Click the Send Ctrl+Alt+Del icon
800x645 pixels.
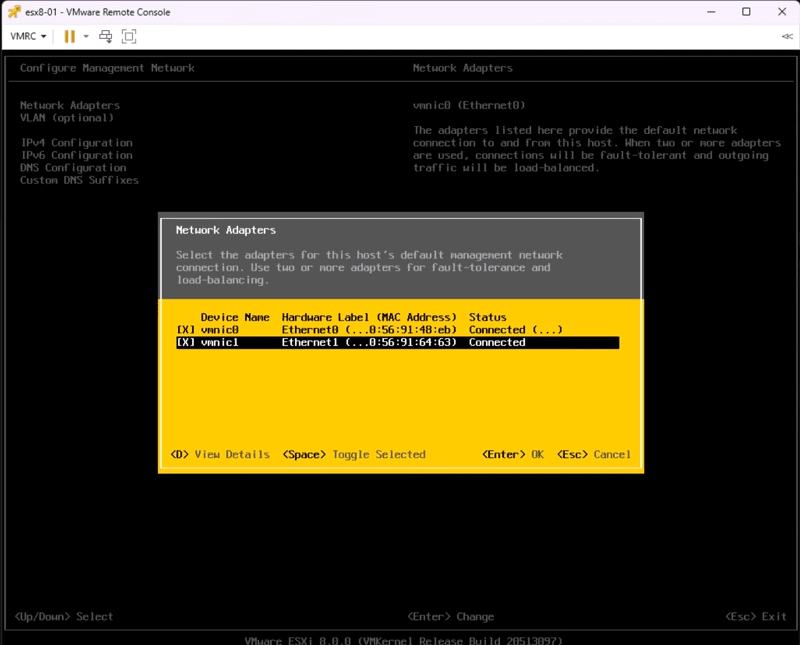[106, 36]
